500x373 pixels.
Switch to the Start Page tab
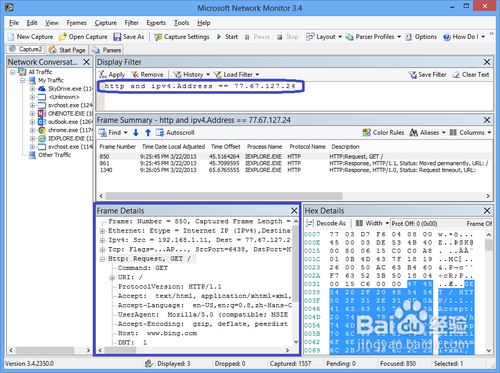coord(67,50)
